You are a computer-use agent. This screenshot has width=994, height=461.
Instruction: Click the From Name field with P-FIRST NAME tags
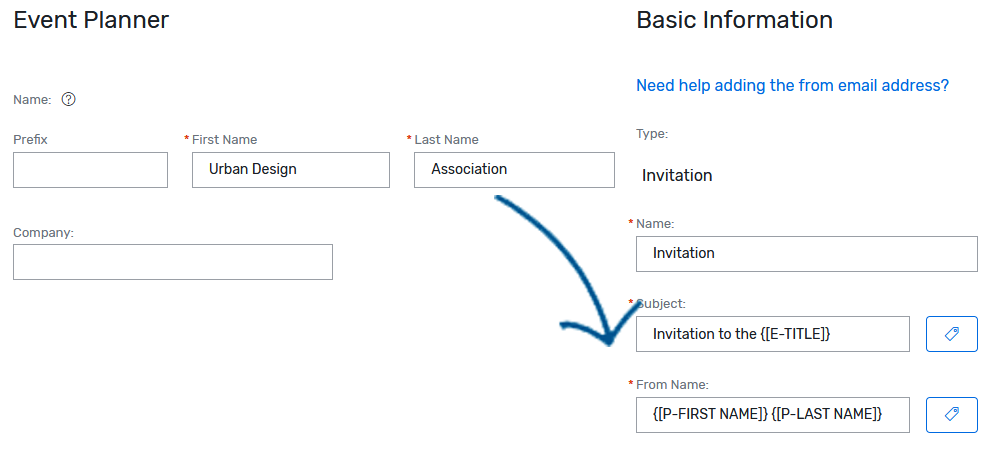point(772,414)
